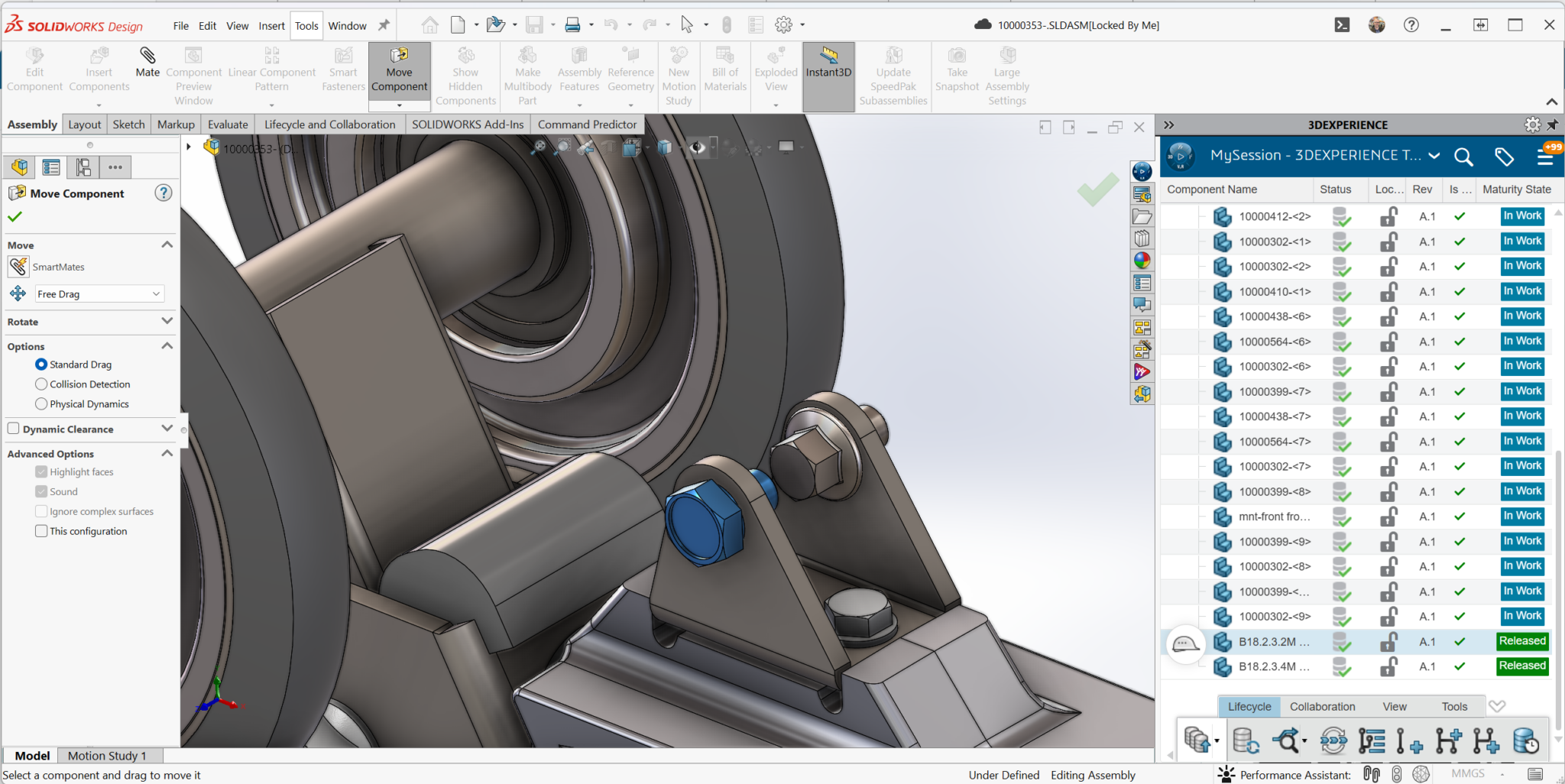Open the Appearances color ball task pane icon

click(x=1142, y=261)
